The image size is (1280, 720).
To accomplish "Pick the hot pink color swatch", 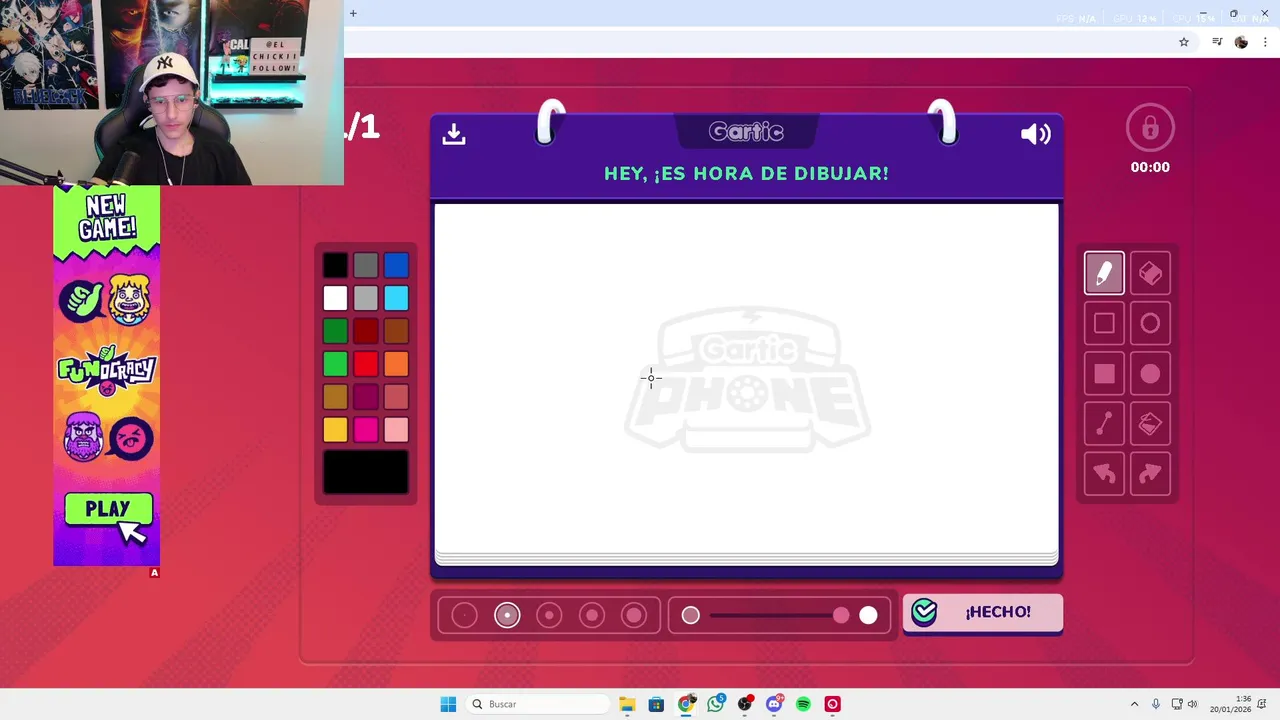I will tap(366, 430).
